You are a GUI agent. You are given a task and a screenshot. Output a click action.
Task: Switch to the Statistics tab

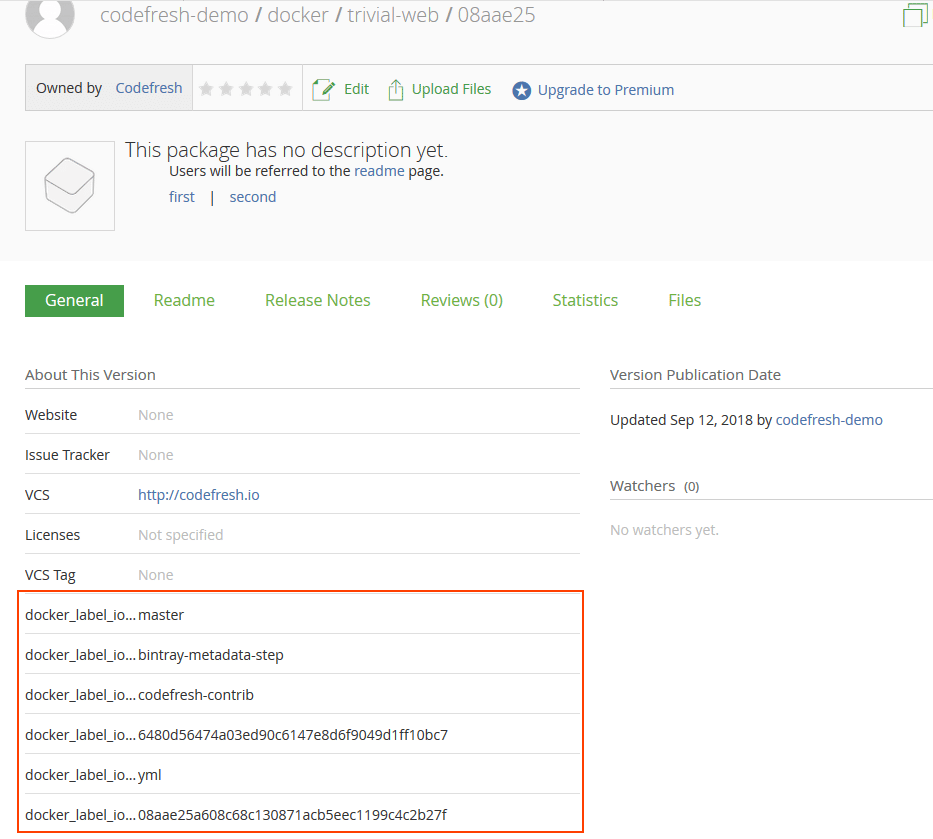coord(585,300)
